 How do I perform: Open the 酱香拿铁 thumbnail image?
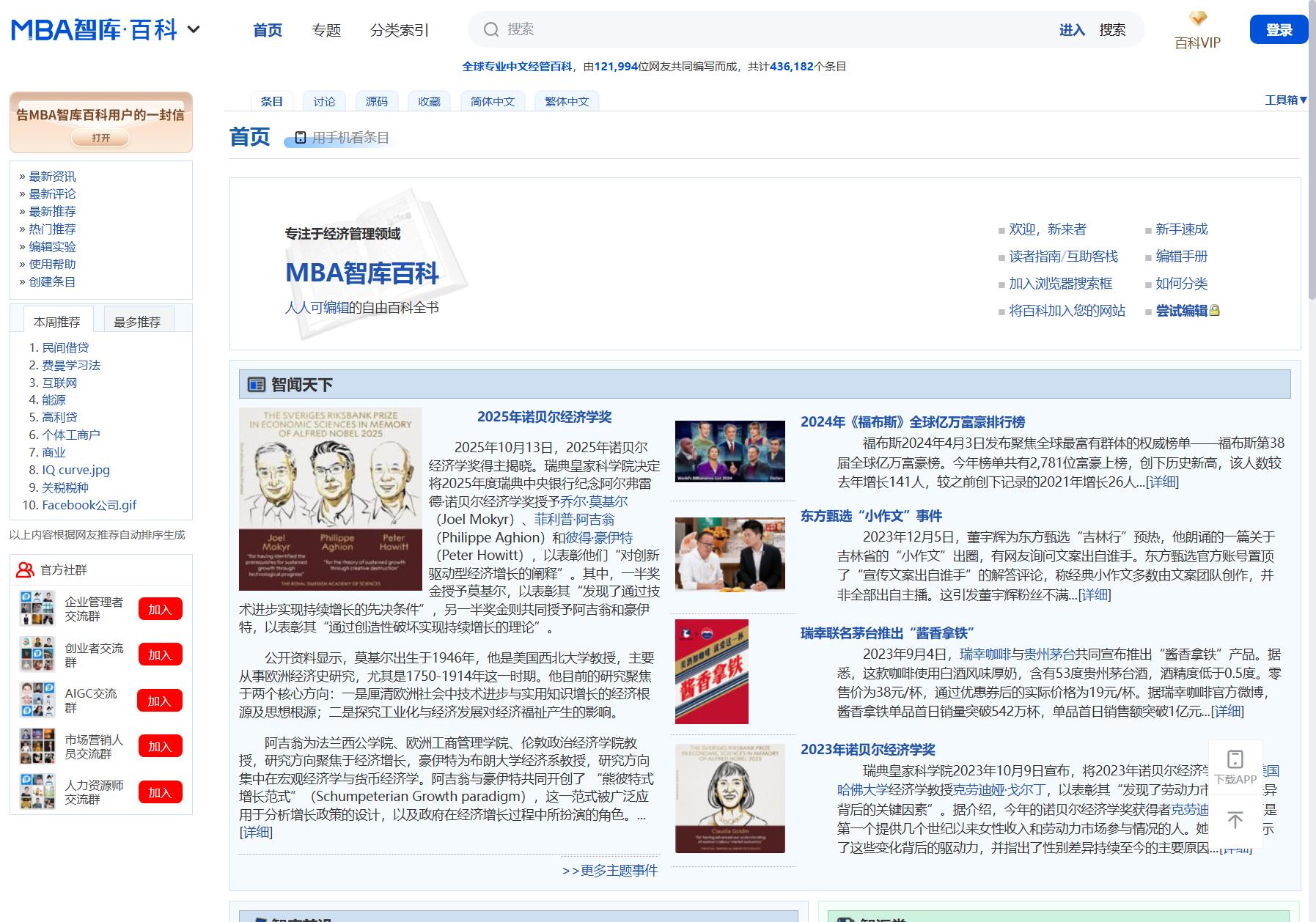(712, 671)
